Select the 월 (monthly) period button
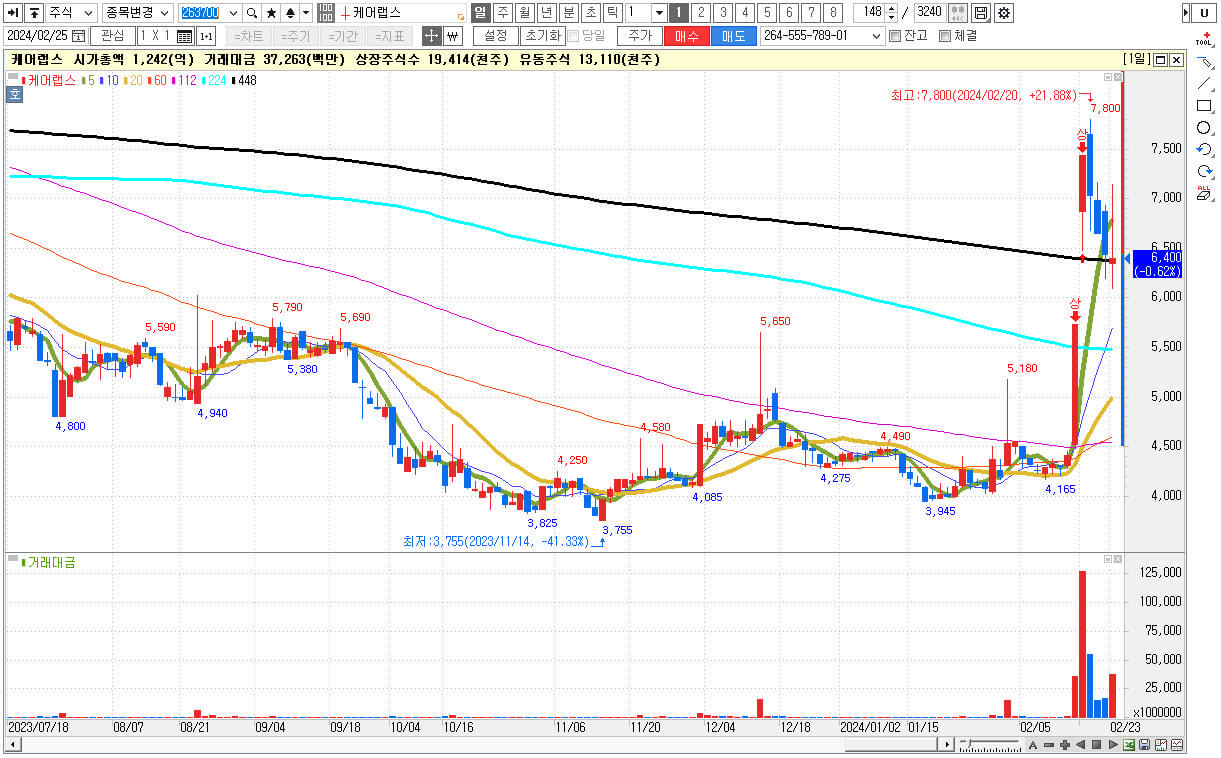This screenshot has height=758, width=1221. tap(524, 13)
